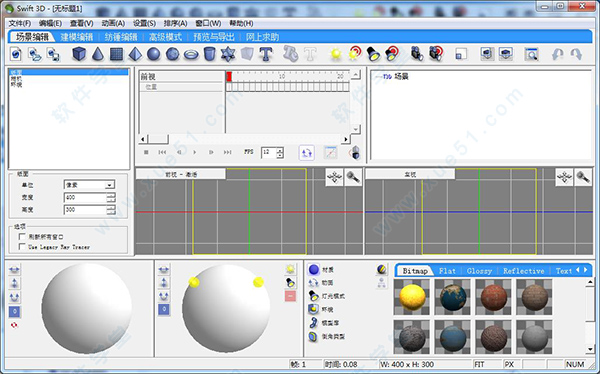Lock vertical rotation on lighting trackball
Viewport: 600px width, 374px height.
pyautogui.click(x=164, y=283)
